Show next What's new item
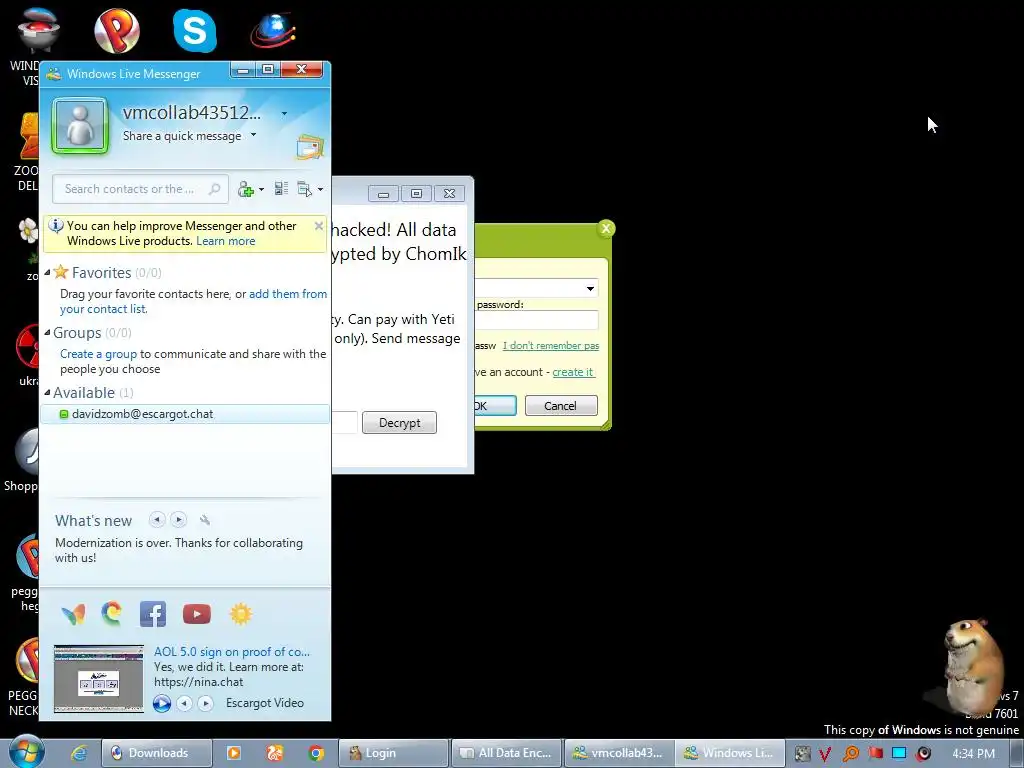The height and width of the screenshot is (768, 1024). click(x=178, y=520)
